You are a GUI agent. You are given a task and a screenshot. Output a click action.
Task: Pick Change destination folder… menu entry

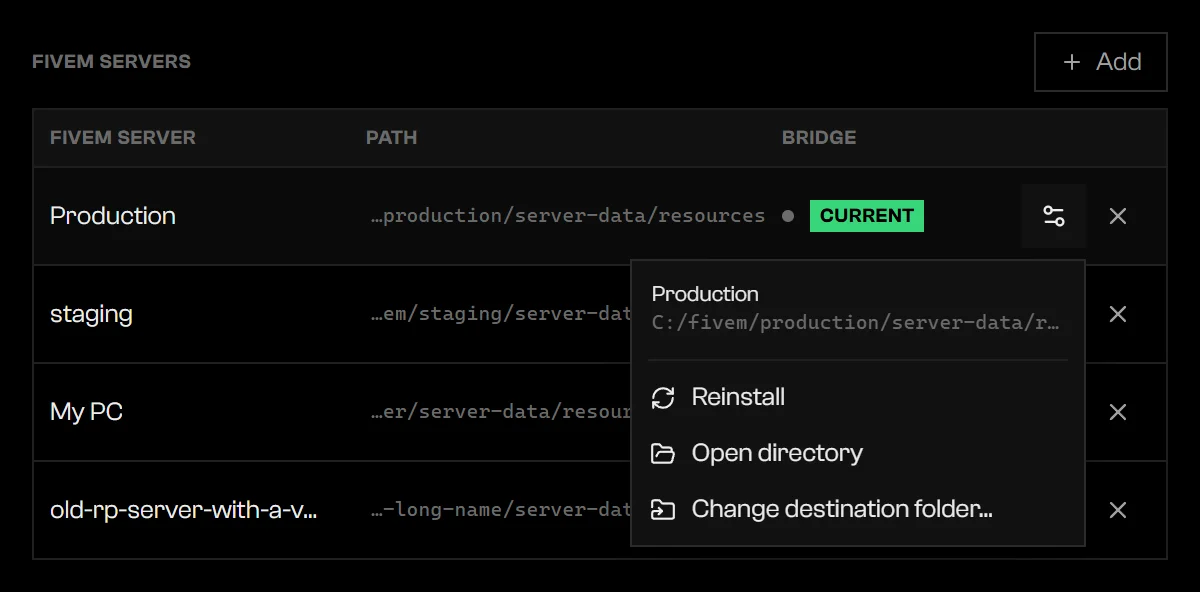coord(858,509)
